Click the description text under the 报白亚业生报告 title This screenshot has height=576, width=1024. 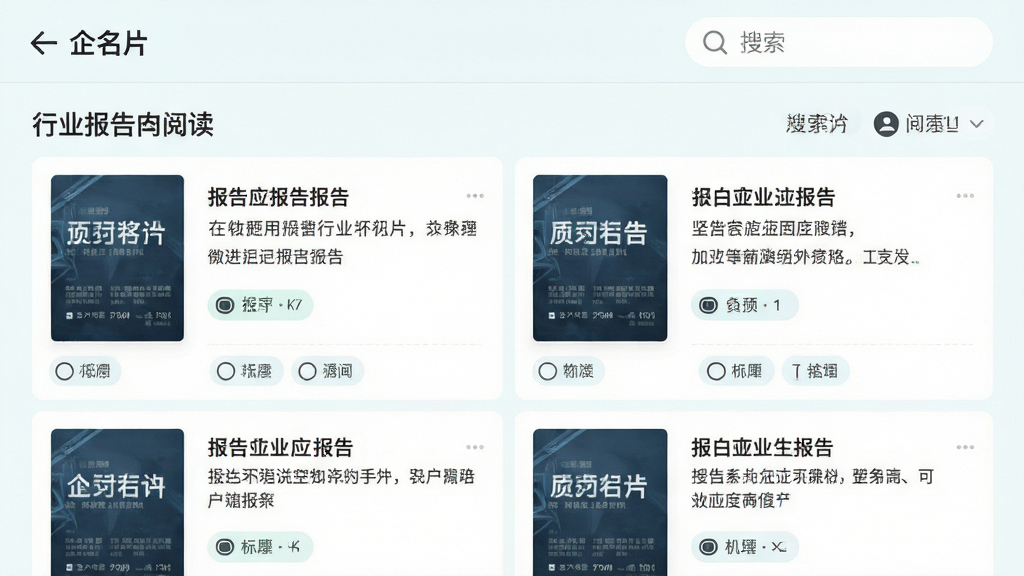pos(813,488)
